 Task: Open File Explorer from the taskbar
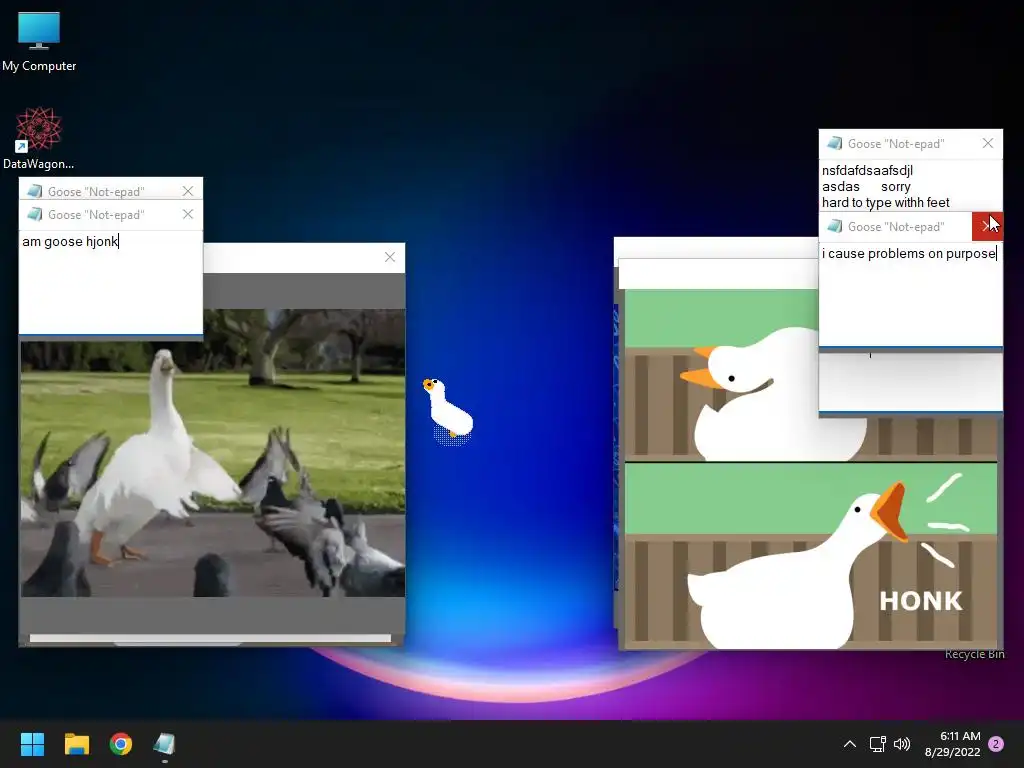[76, 744]
